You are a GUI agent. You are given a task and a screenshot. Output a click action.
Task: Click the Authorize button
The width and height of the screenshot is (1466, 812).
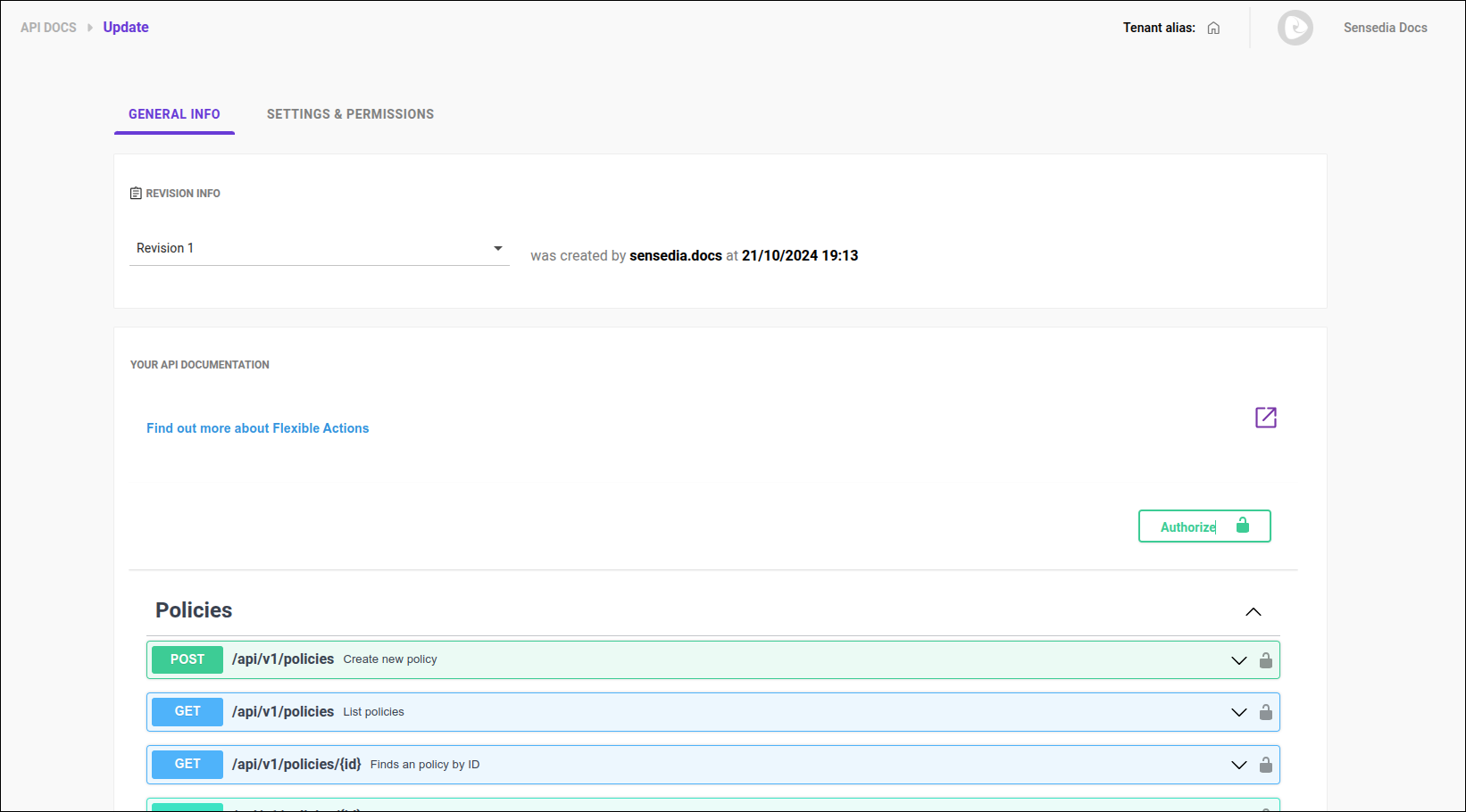click(x=1204, y=526)
